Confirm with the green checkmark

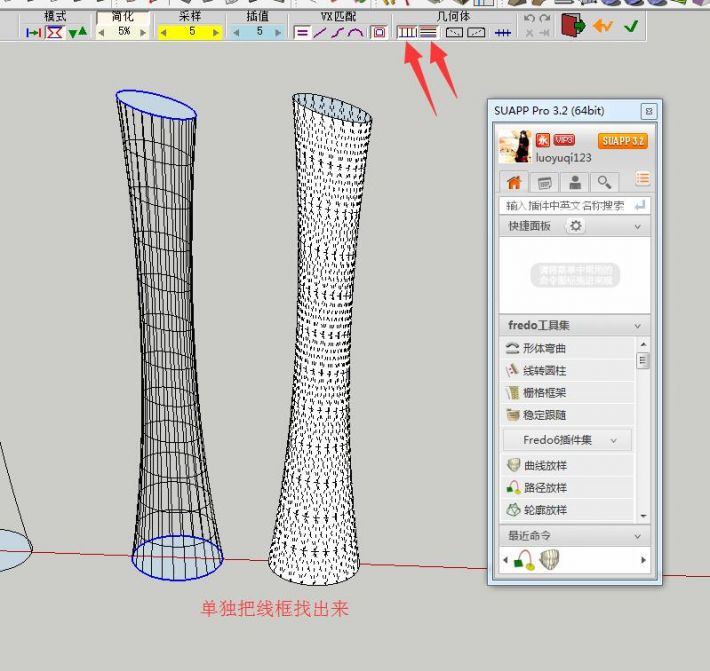[631, 26]
